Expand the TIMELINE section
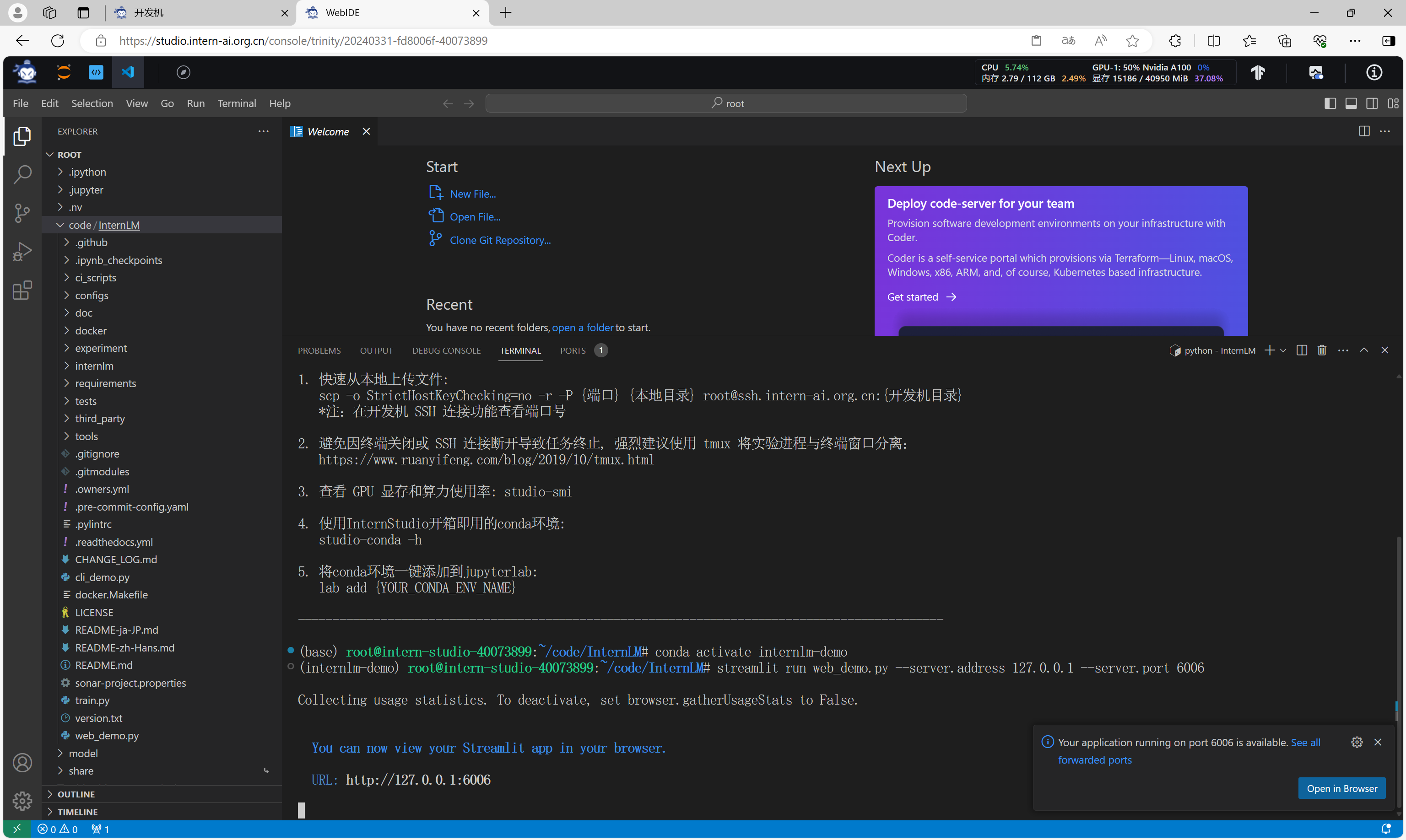 (162, 812)
